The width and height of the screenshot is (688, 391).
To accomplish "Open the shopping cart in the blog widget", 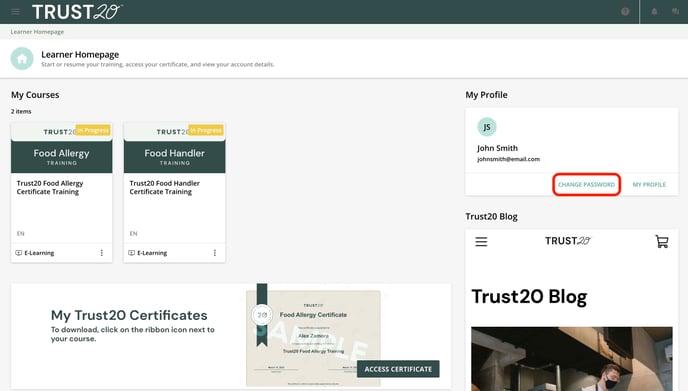I will click(x=662, y=241).
